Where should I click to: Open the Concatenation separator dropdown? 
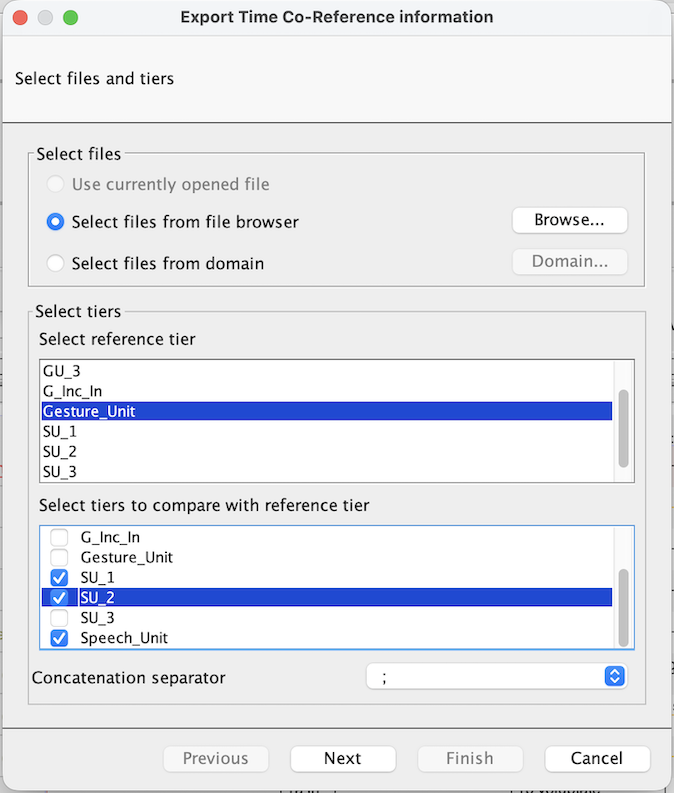click(x=496, y=677)
